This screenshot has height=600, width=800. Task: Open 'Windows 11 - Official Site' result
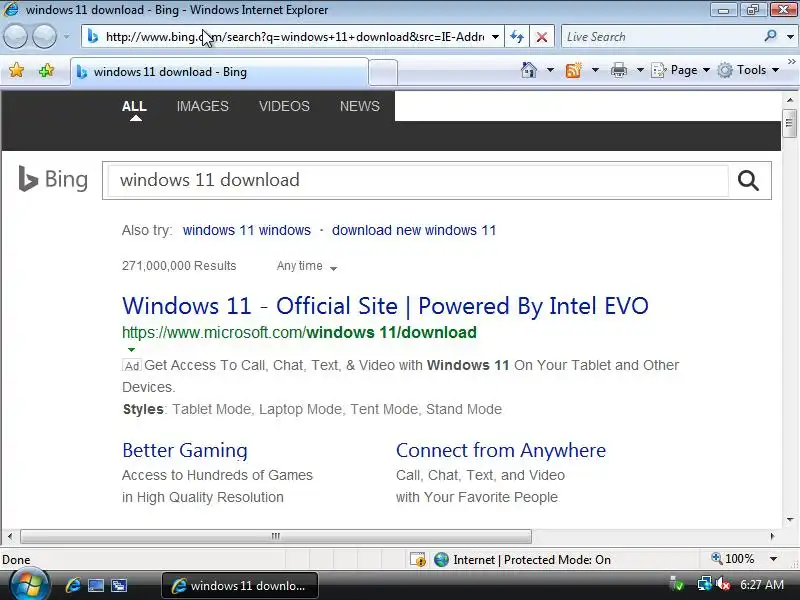click(385, 306)
